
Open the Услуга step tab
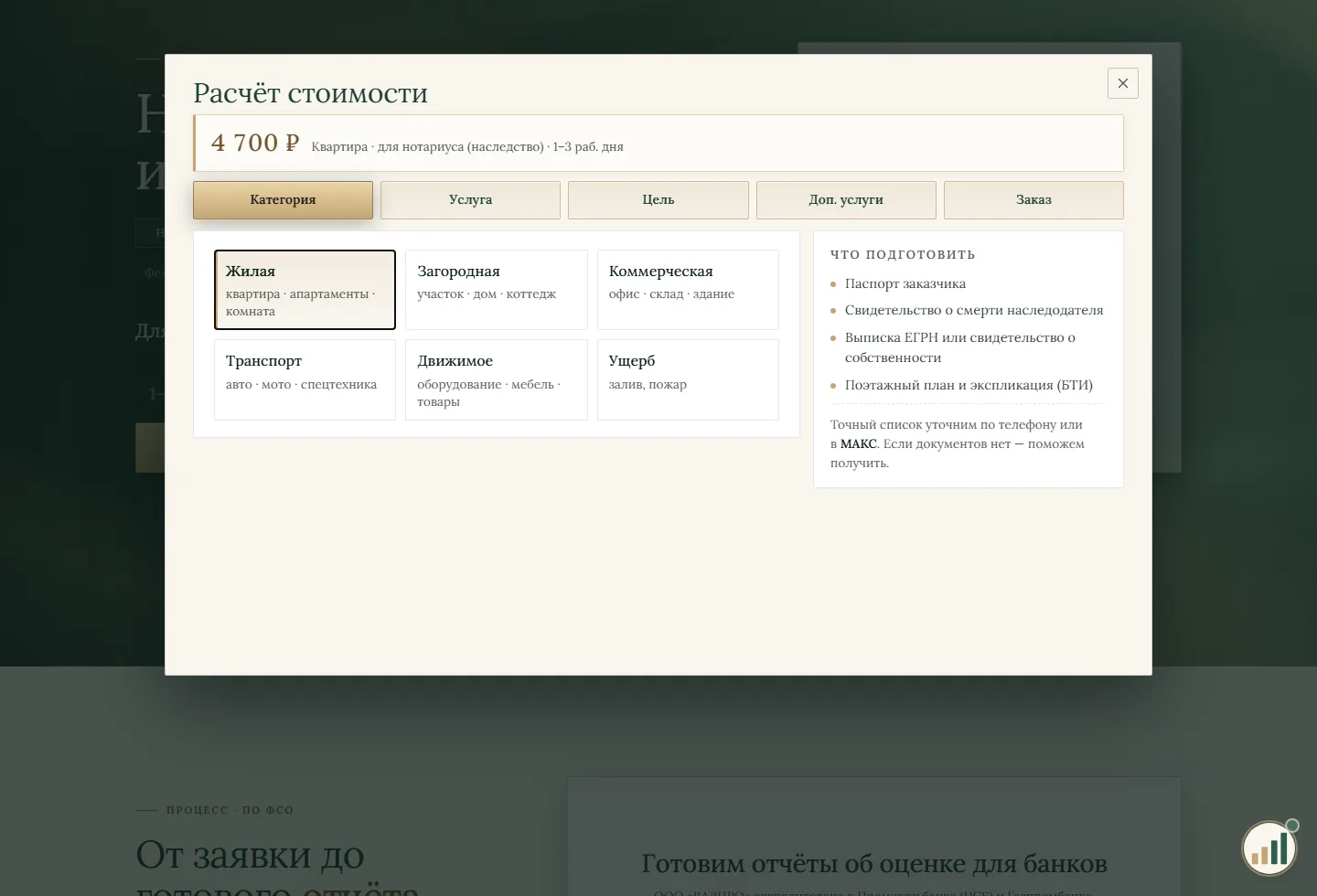(470, 200)
